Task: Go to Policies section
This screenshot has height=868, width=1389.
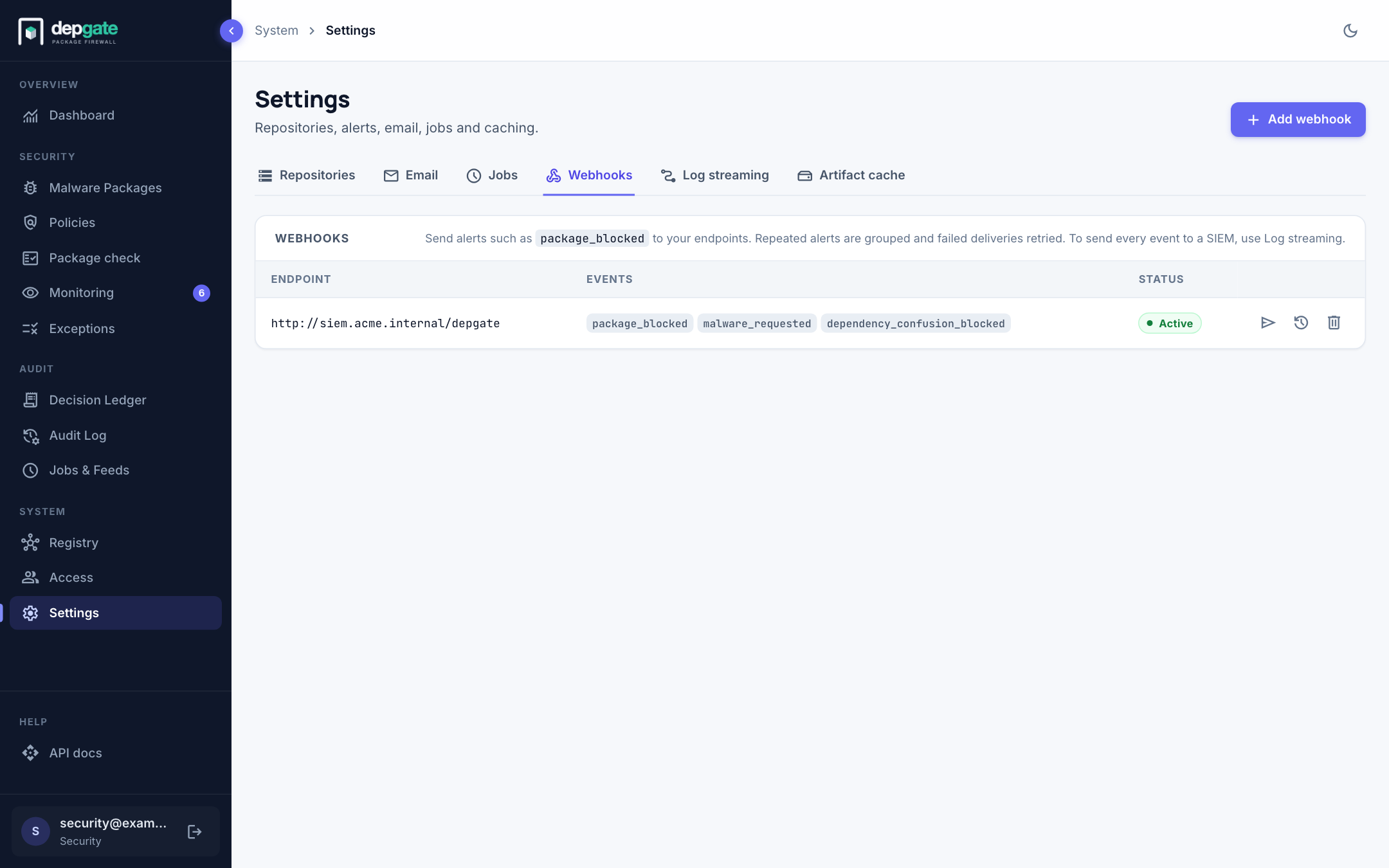Action: [x=116, y=222]
